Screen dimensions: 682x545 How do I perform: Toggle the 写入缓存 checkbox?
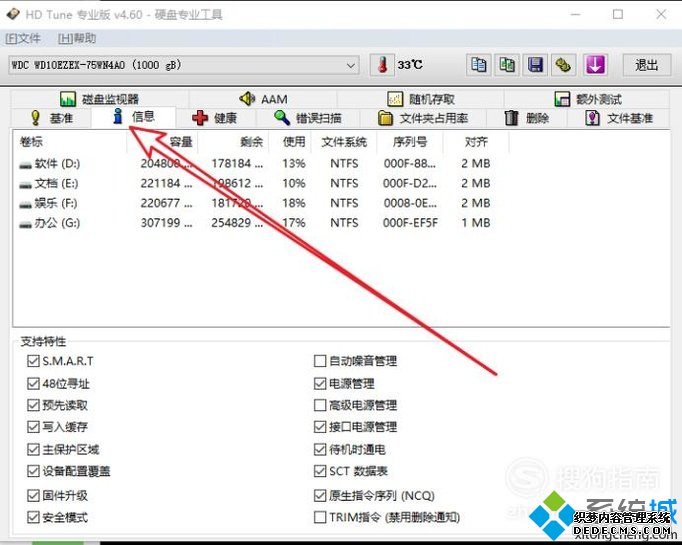[x=33, y=427]
